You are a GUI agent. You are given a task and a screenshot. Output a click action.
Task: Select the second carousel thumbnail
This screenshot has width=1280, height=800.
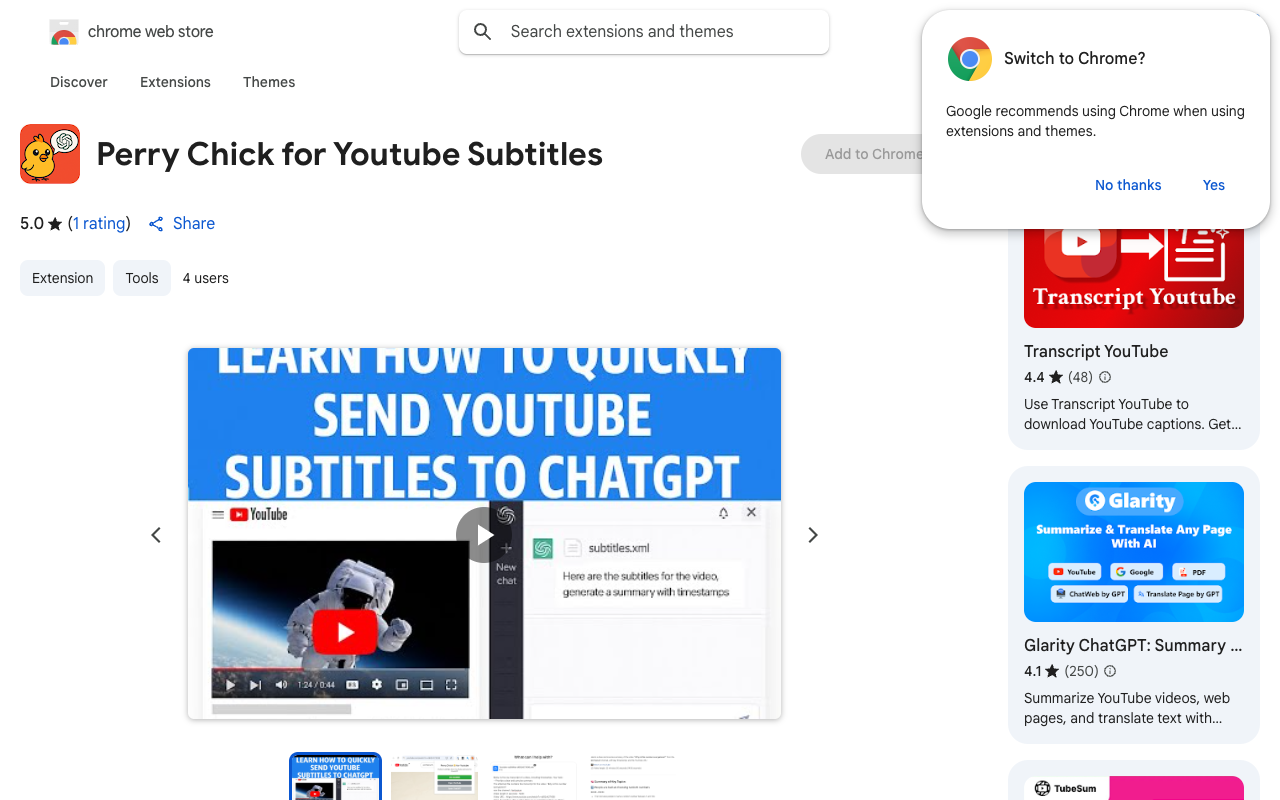(434, 777)
